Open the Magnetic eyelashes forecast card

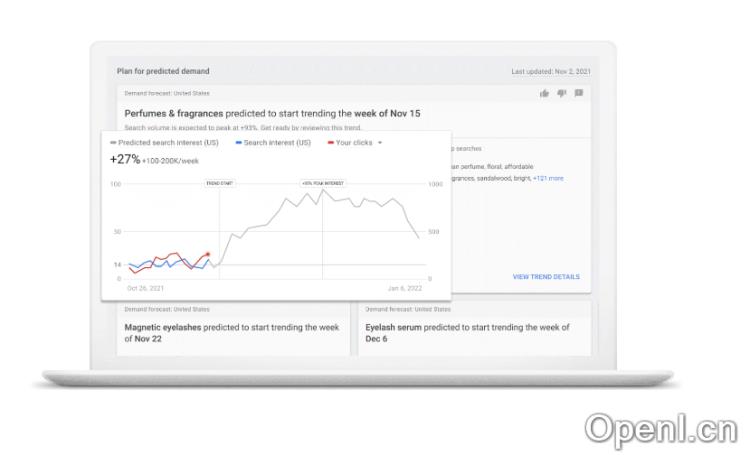232,332
